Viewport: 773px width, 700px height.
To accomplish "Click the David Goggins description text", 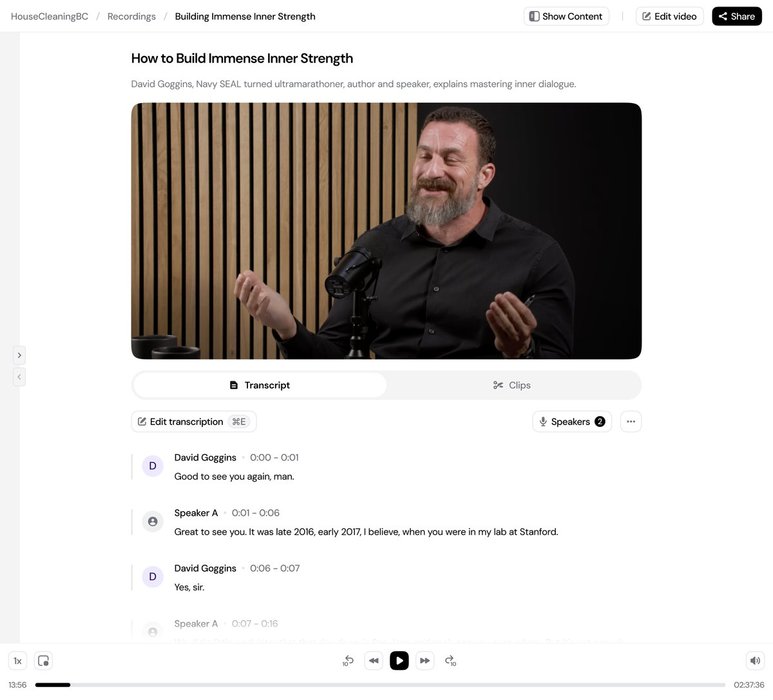I will point(353,84).
